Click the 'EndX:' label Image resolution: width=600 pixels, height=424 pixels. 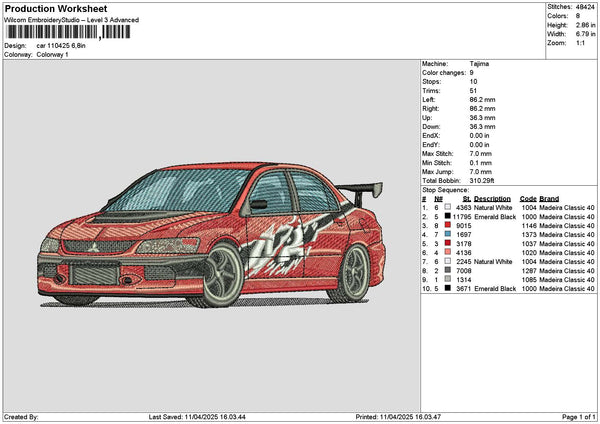tap(431, 135)
